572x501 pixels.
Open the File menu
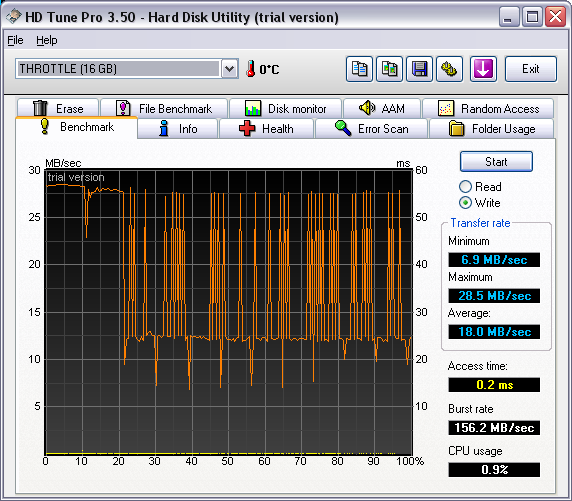point(15,40)
